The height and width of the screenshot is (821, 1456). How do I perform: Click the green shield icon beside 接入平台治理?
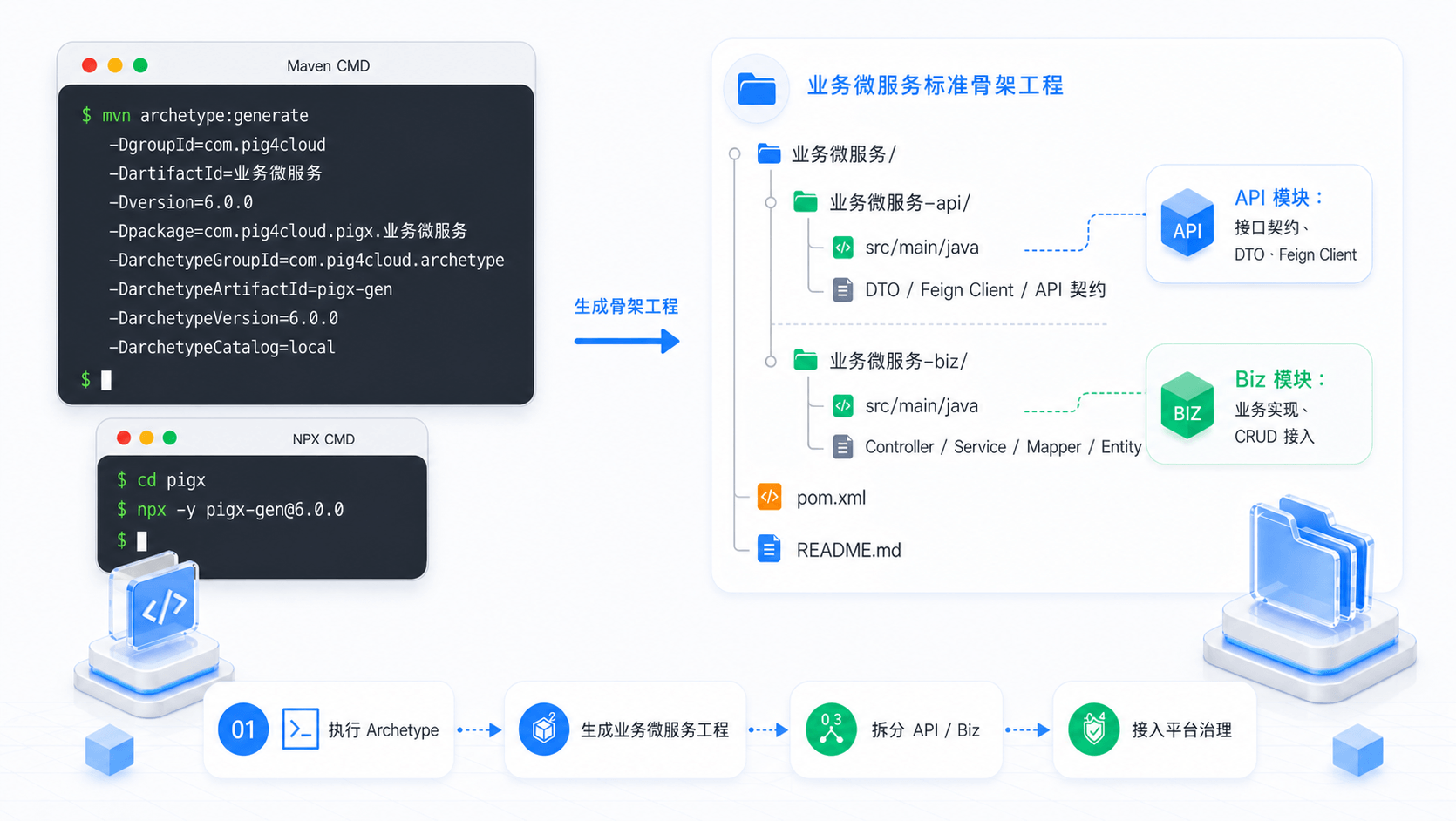(1093, 729)
